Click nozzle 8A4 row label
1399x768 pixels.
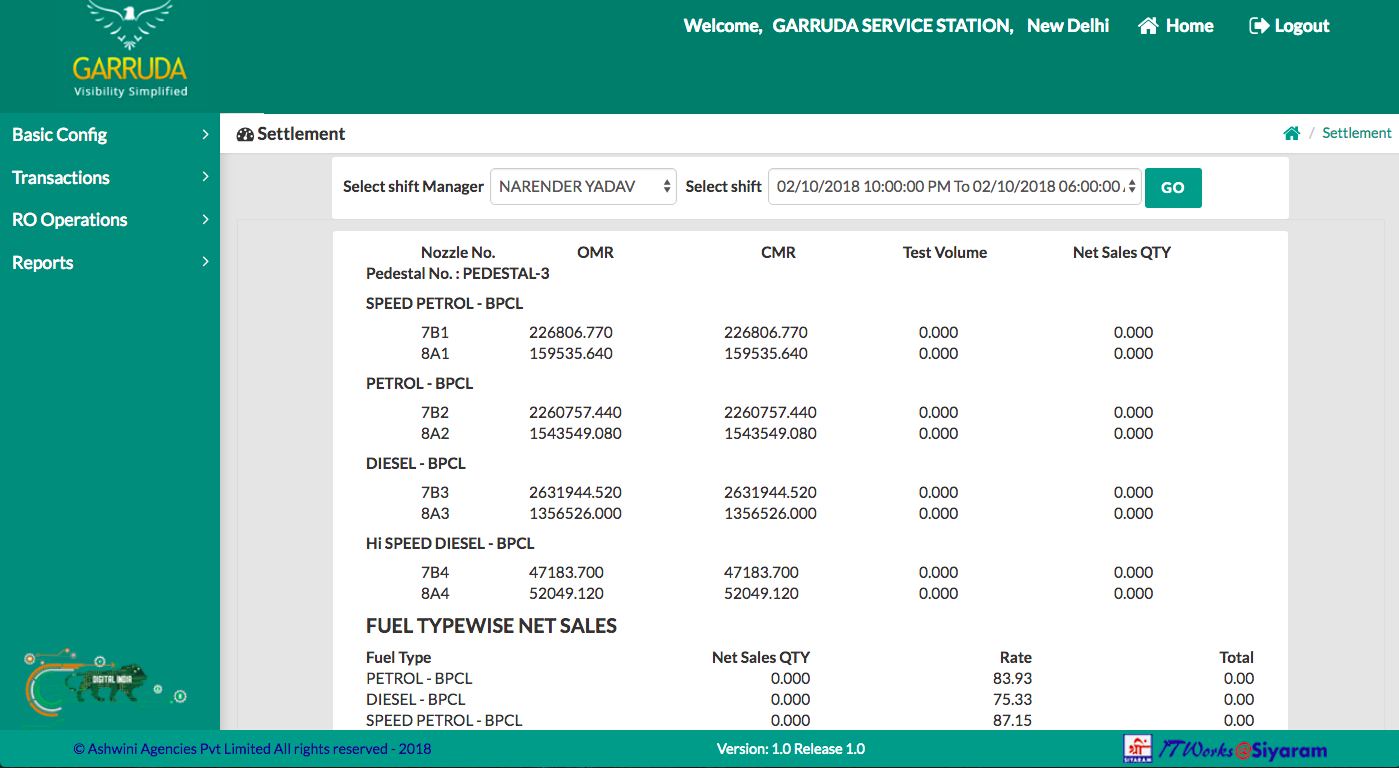coord(435,593)
